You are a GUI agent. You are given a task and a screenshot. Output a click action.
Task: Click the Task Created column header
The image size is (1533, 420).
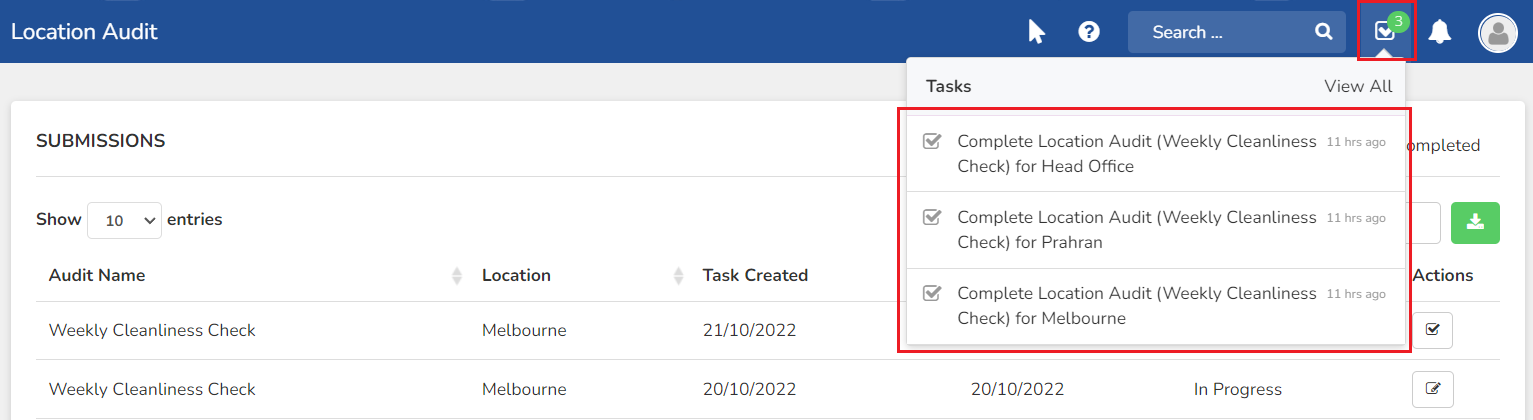(x=755, y=275)
